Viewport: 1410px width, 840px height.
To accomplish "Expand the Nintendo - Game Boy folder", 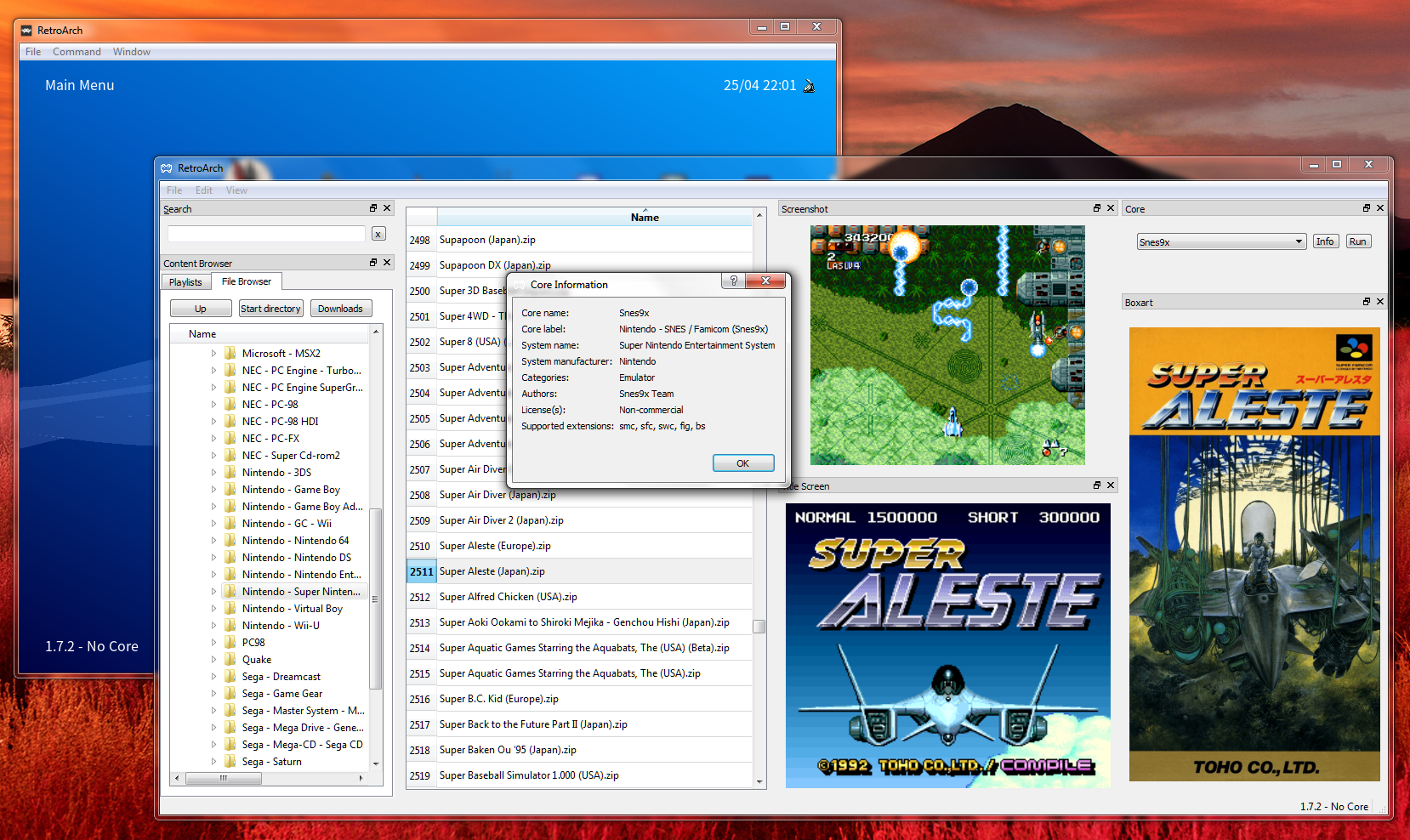I will (215, 489).
